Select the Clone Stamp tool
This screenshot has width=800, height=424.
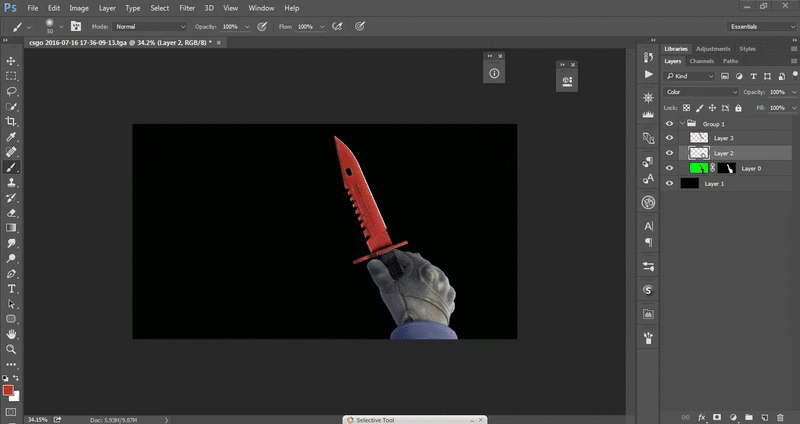[11, 182]
